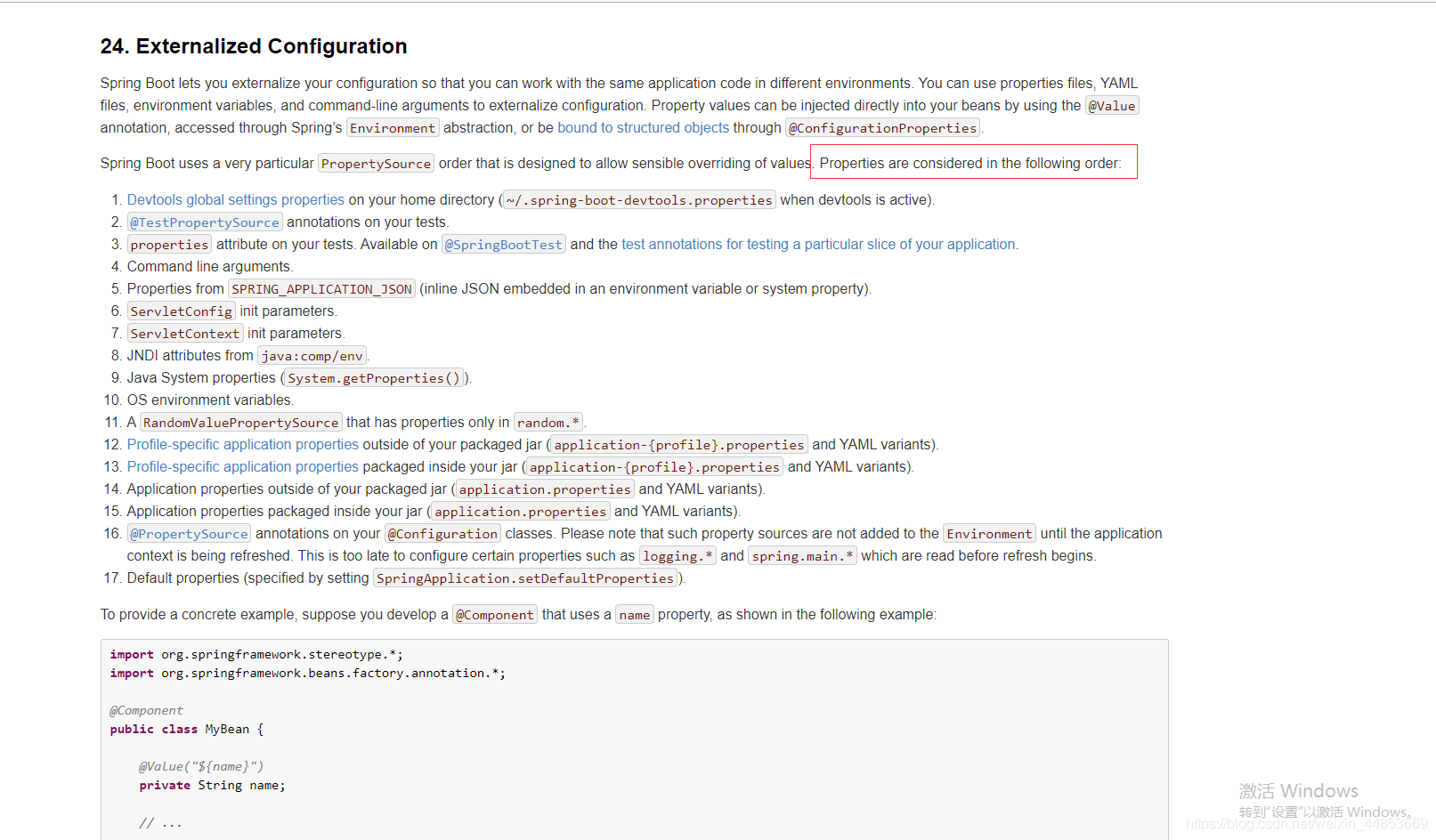Viewport: 1436px width, 840px height.
Task: Click 'application-{profile}.properties' in item 13
Action: tap(655, 467)
